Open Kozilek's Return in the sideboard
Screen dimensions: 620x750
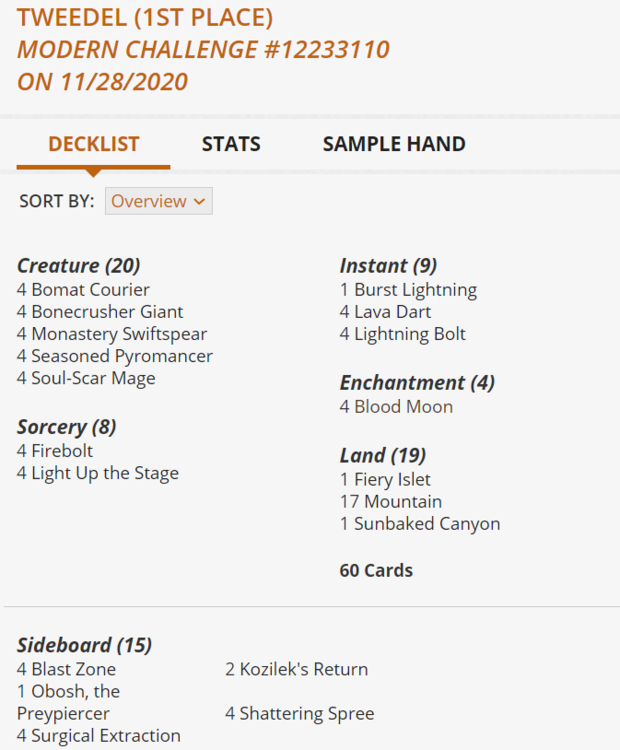pyautogui.click(x=304, y=669)
